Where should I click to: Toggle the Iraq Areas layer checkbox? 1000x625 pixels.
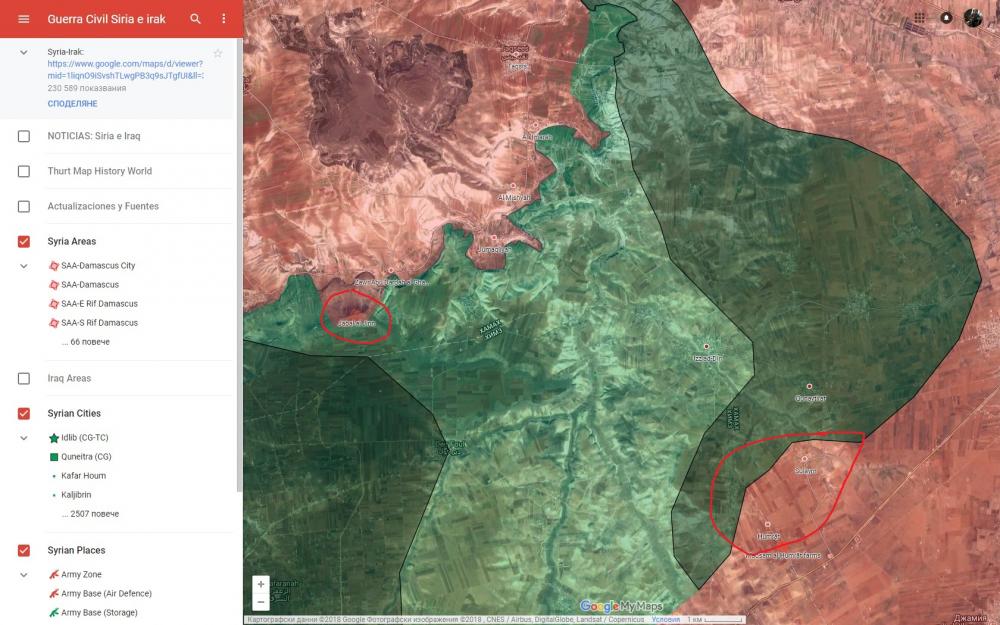(24, 378)
